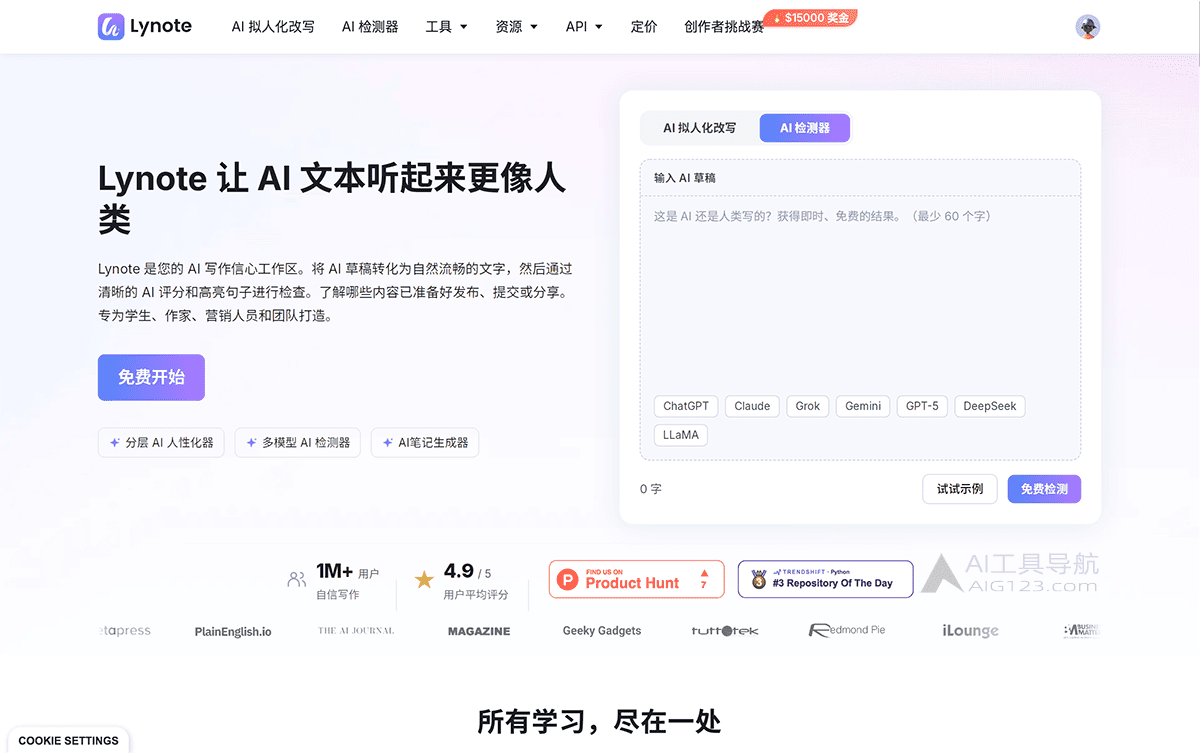Click the iLounge press logo
The width and height of the screenshot is (1200, 753).
click(970, 631)
